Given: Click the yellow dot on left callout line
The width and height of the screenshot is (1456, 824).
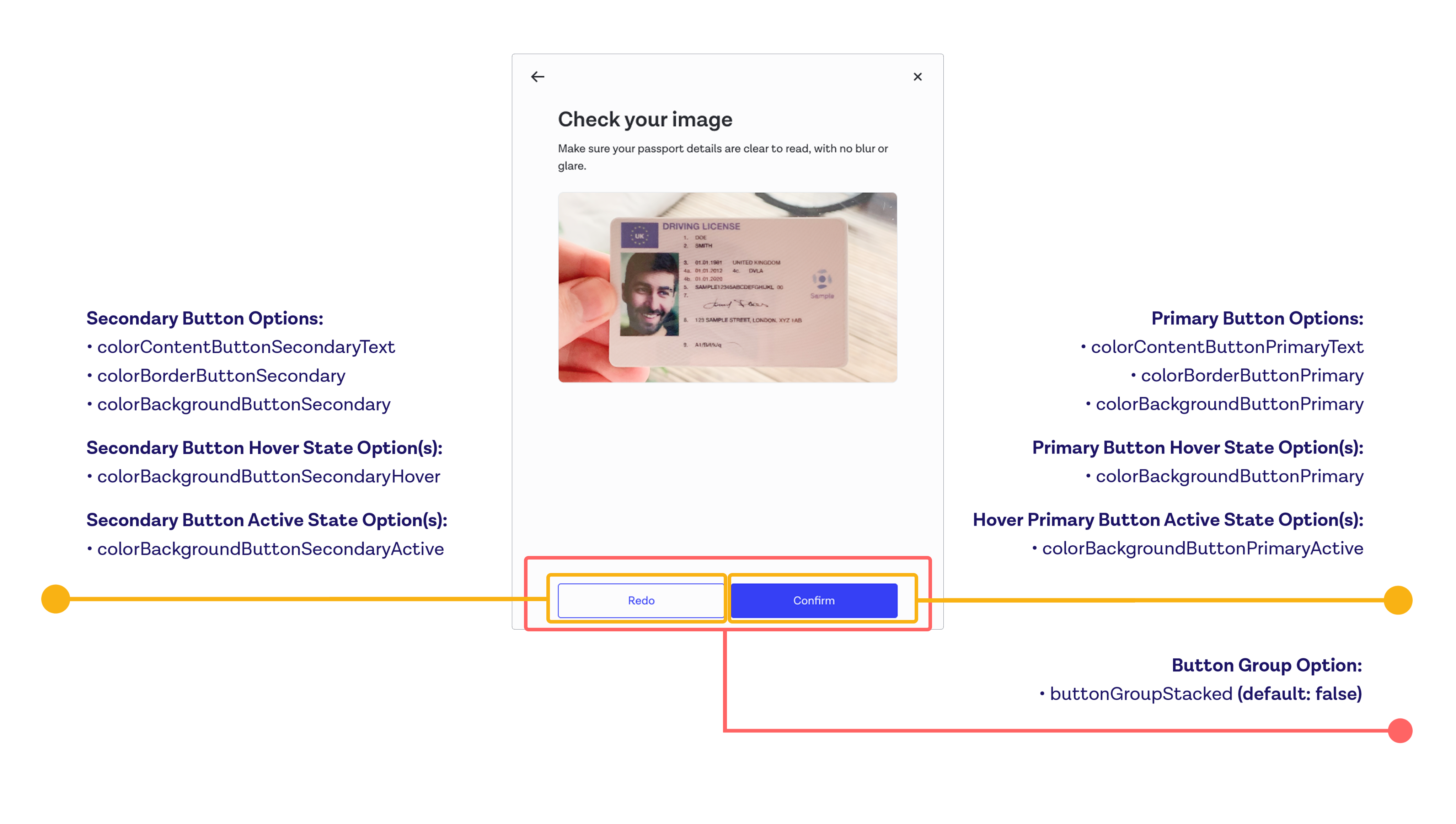Looking at the screenshot, I should 55,599.
